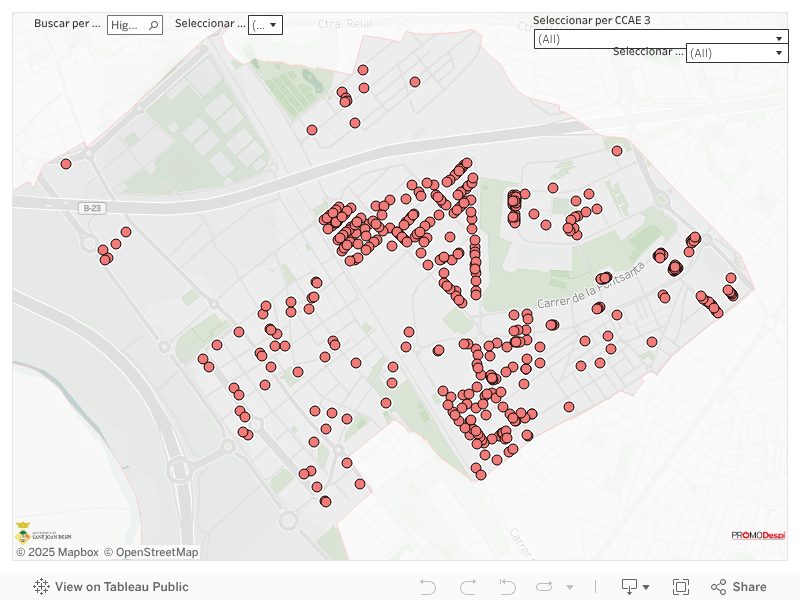Click the Revert icon in the toolbar
Viewport: 800px width, 600px height.
pyautogui.click(x=508, y=587)
